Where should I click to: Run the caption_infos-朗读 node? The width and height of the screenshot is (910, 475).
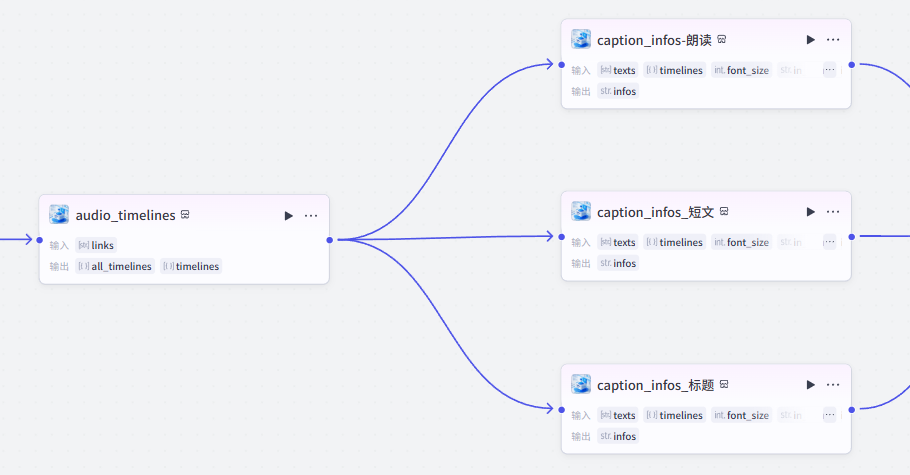coord(810,40)
